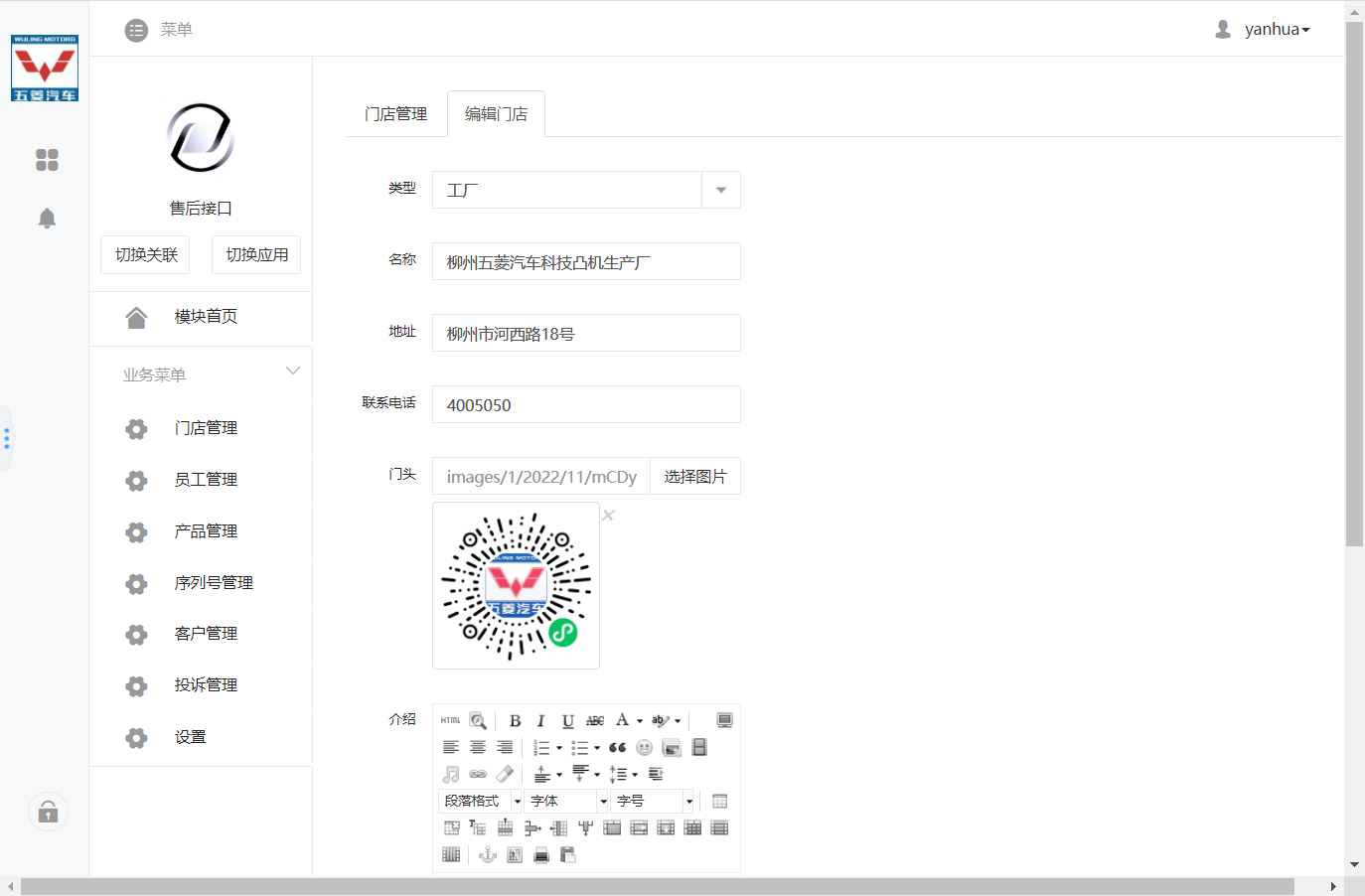Click 切换关联 button
The height and width of the screenshot is (896, 1365).
click(x=146, y=254)
